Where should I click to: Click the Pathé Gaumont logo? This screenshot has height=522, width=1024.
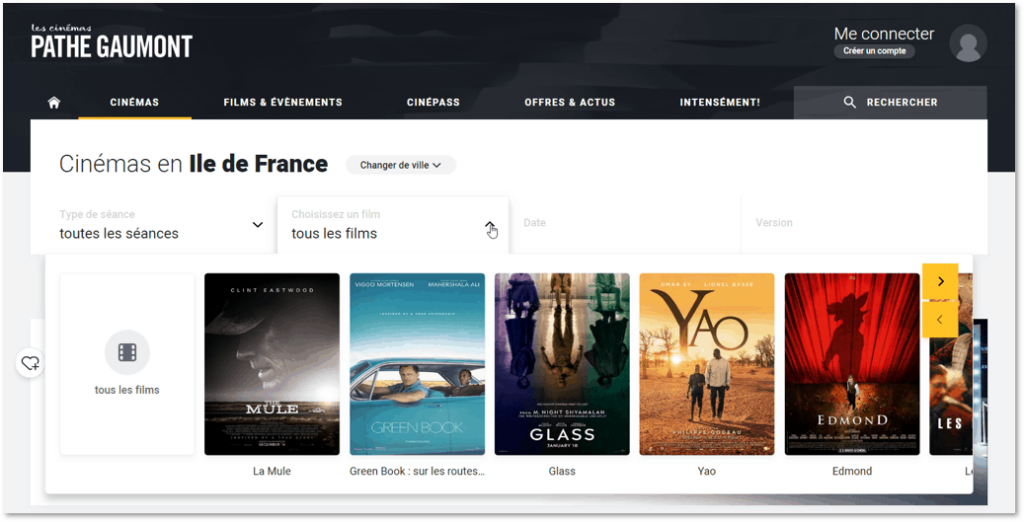[x=111, y=42]
